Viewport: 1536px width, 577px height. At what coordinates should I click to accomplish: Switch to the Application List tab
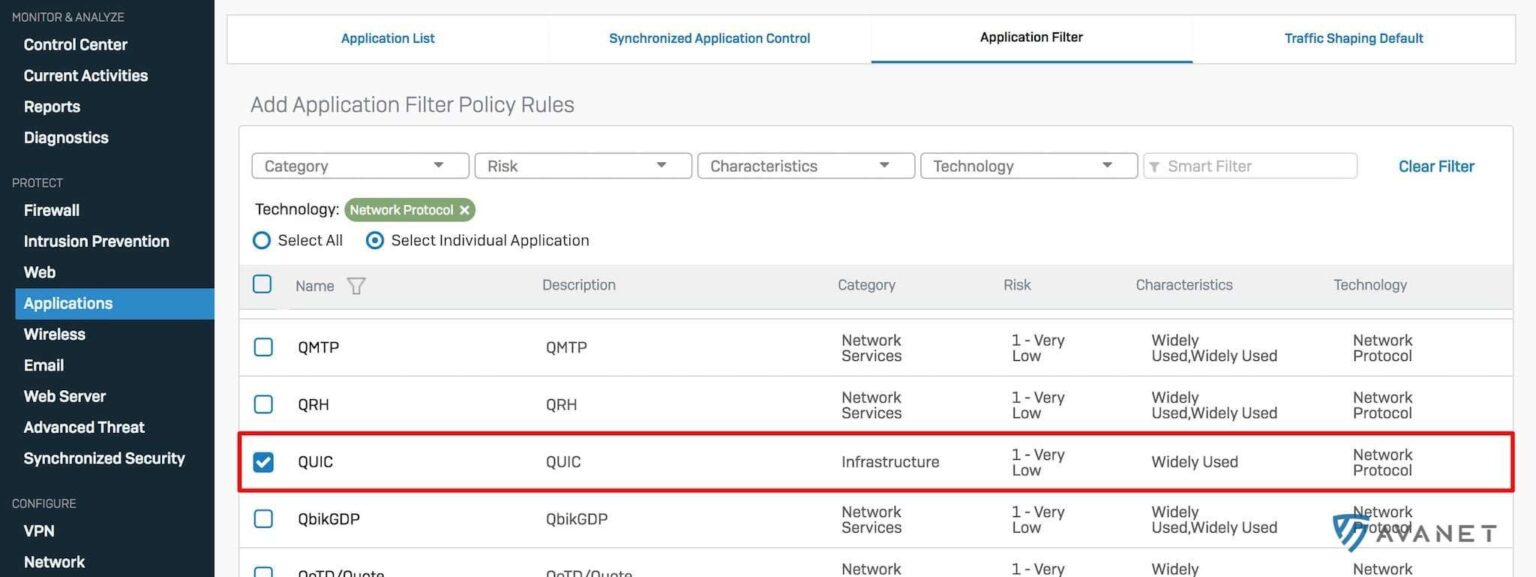[388, 38]
